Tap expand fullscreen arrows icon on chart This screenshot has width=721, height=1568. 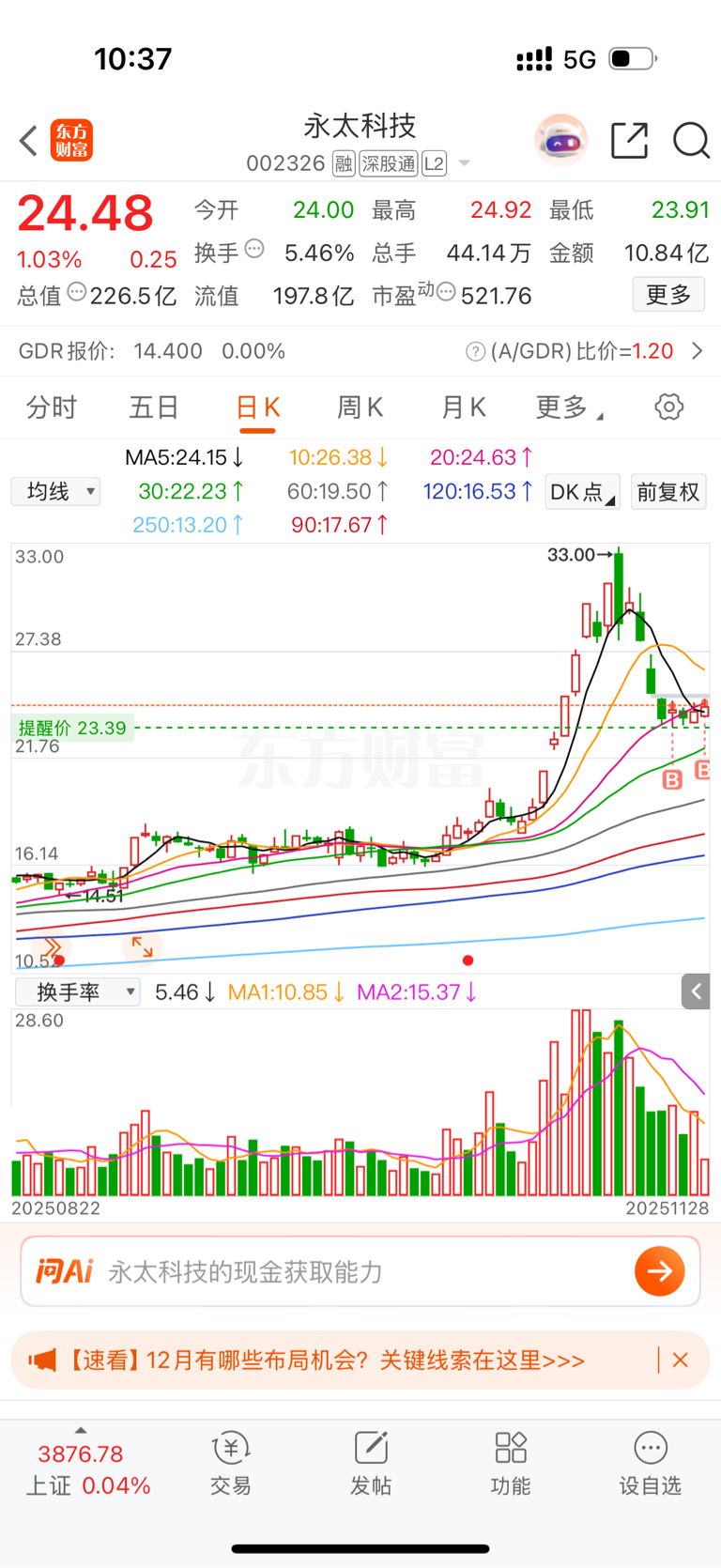tap(142, 946)
